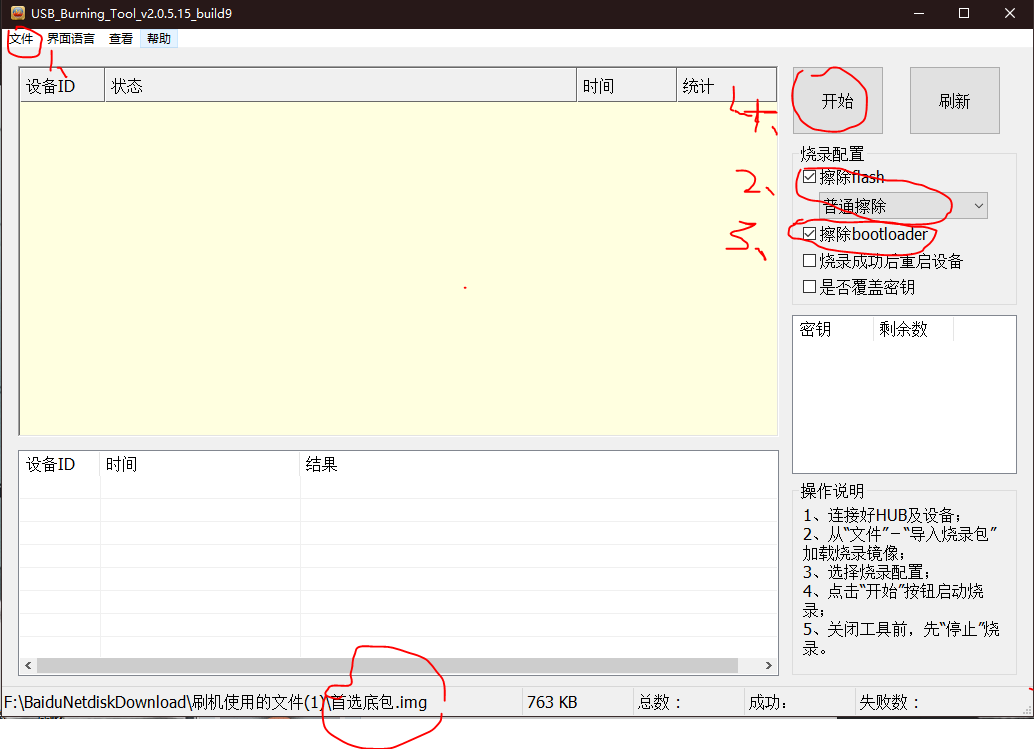The width and height of the screenshot is (1034, 749).
Task: Click the 开始 start burning button
Action: pyautogui.click(x=836, y=100)
